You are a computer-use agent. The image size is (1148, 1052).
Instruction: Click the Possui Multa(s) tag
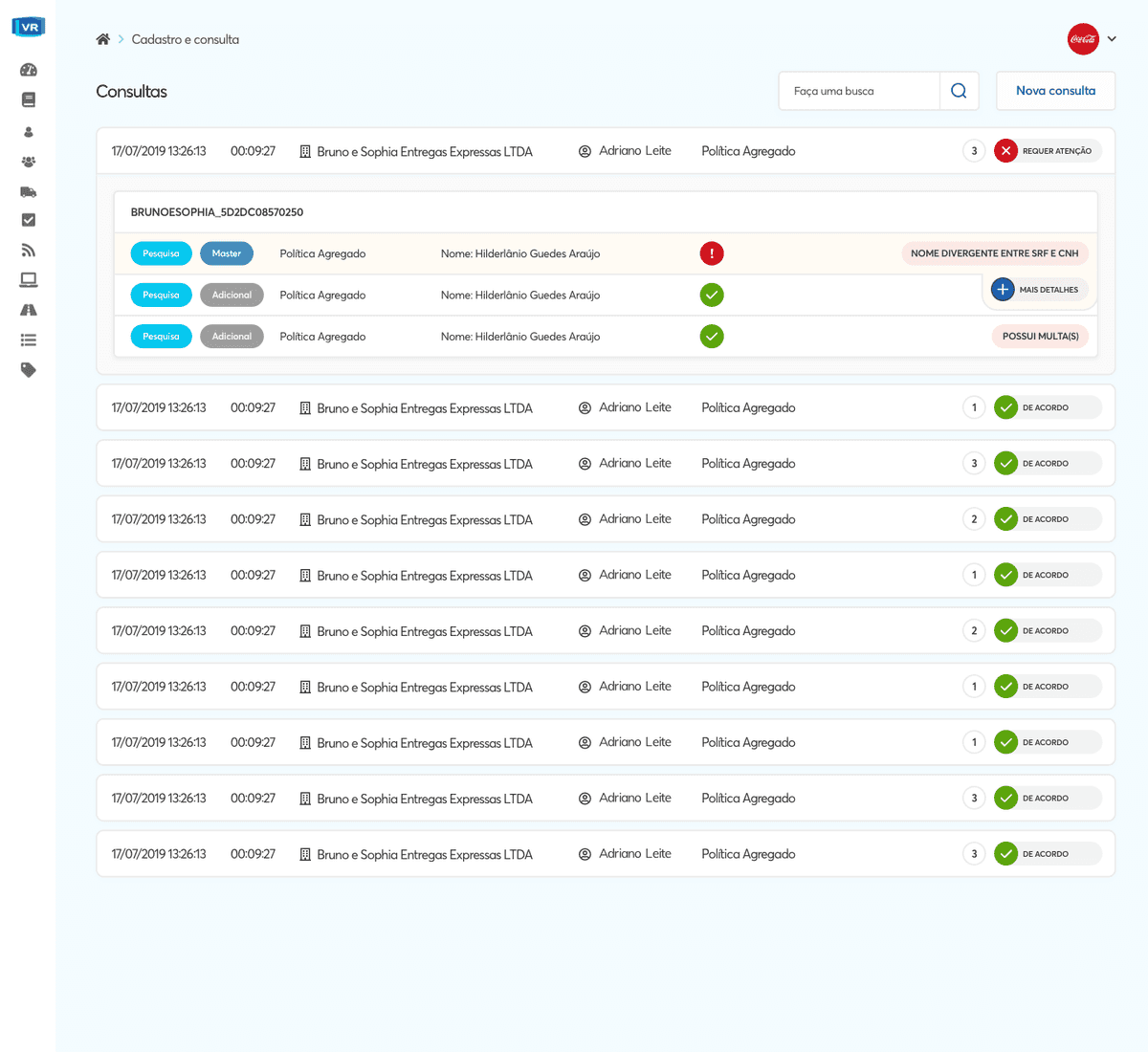pos(1040,337)
